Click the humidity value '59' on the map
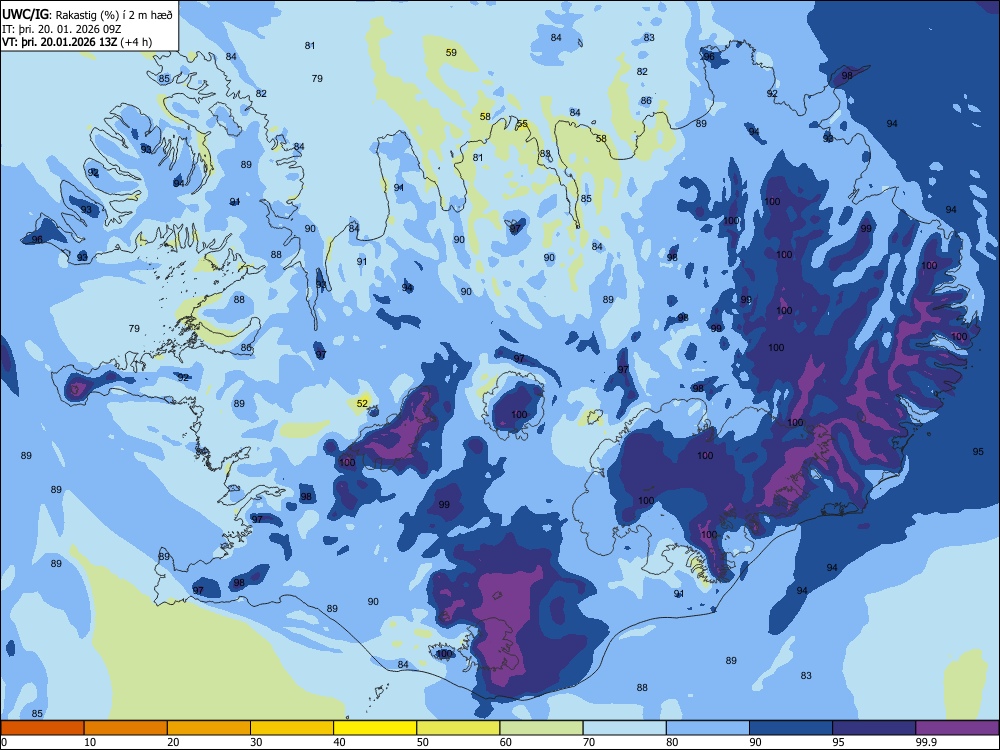 451,52
